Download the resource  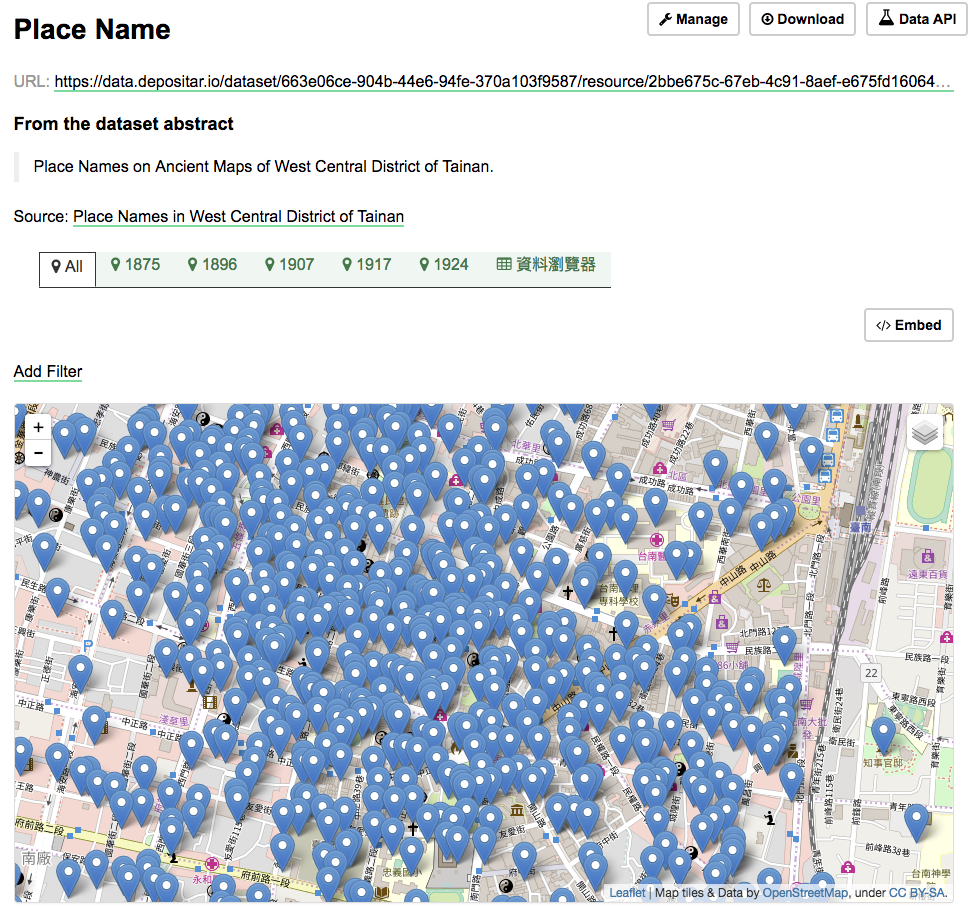pyautogui.click(x=802, y=19)
